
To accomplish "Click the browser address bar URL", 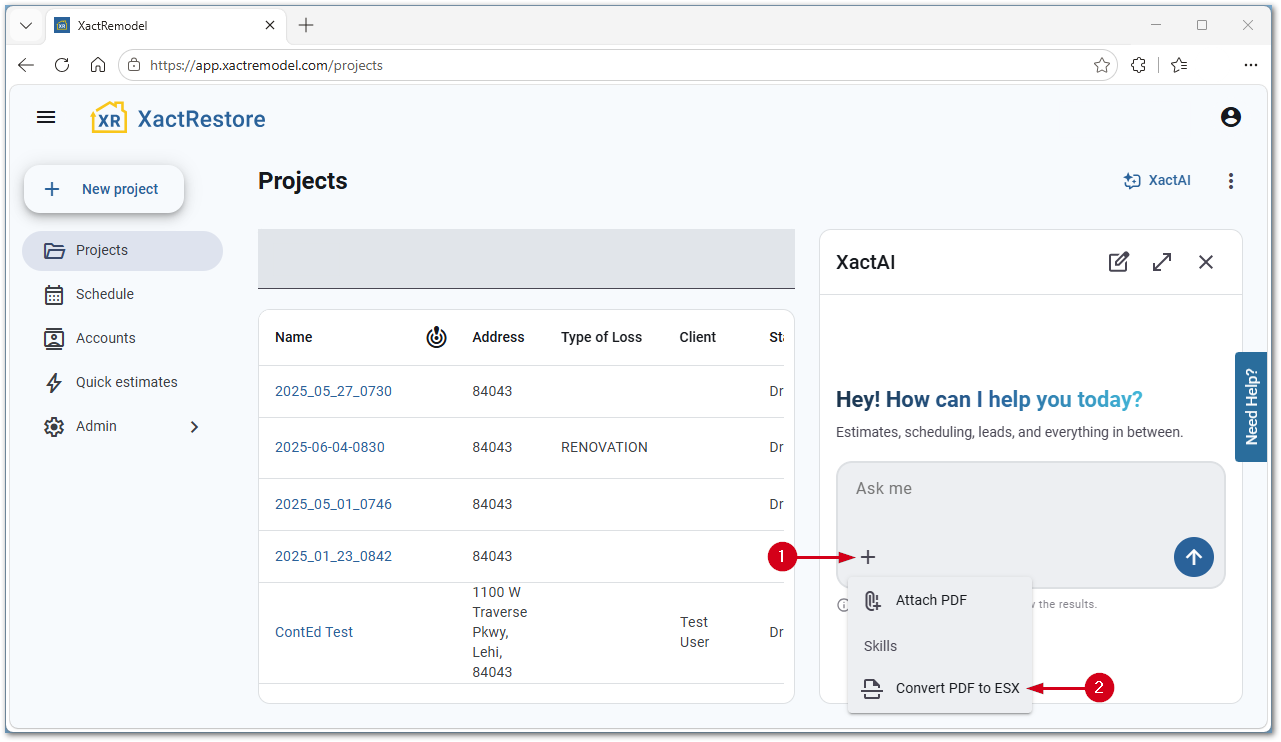I will tap(266, 65).
